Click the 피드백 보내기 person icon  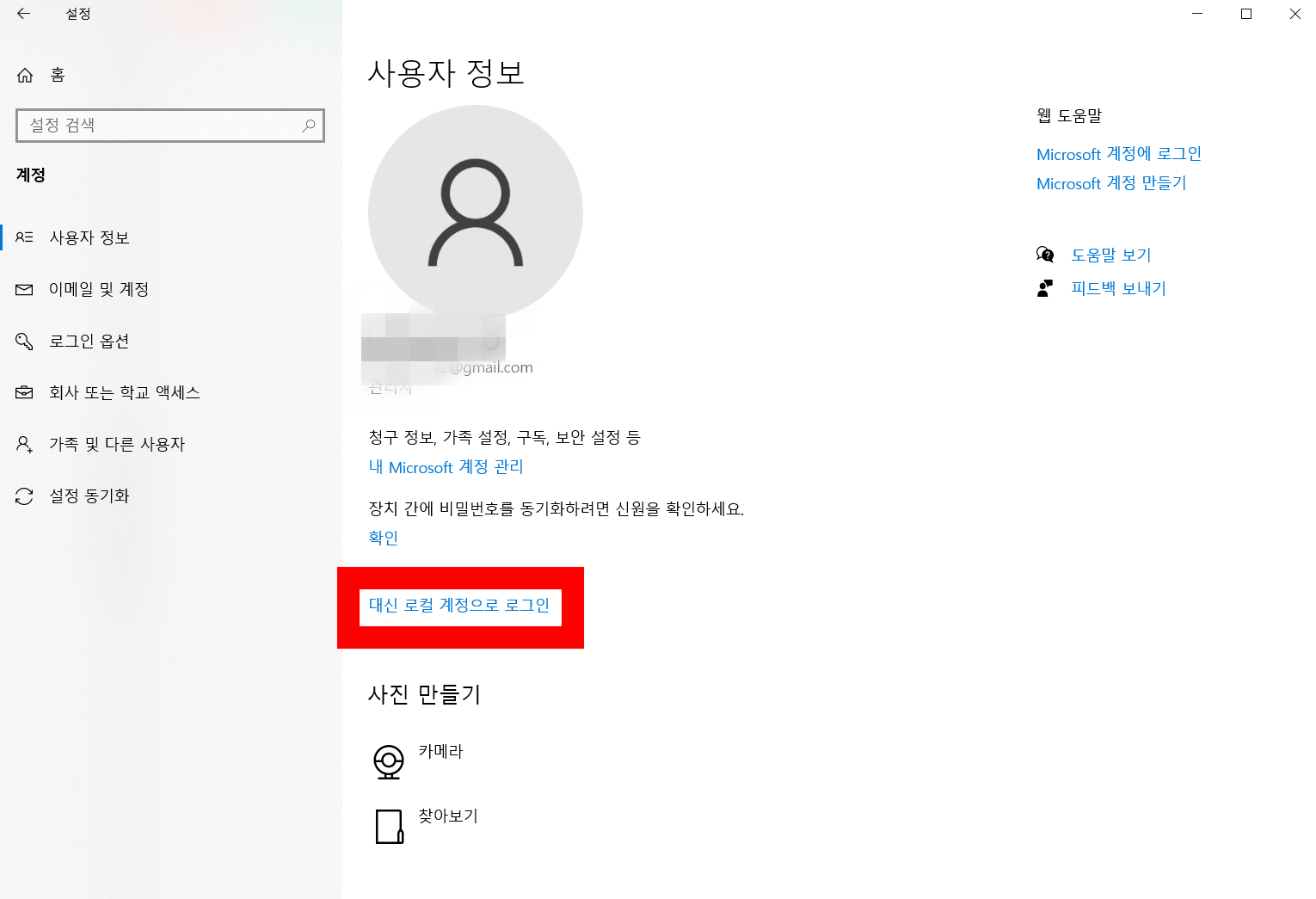pyautogui.click(x=1045, y=288)
